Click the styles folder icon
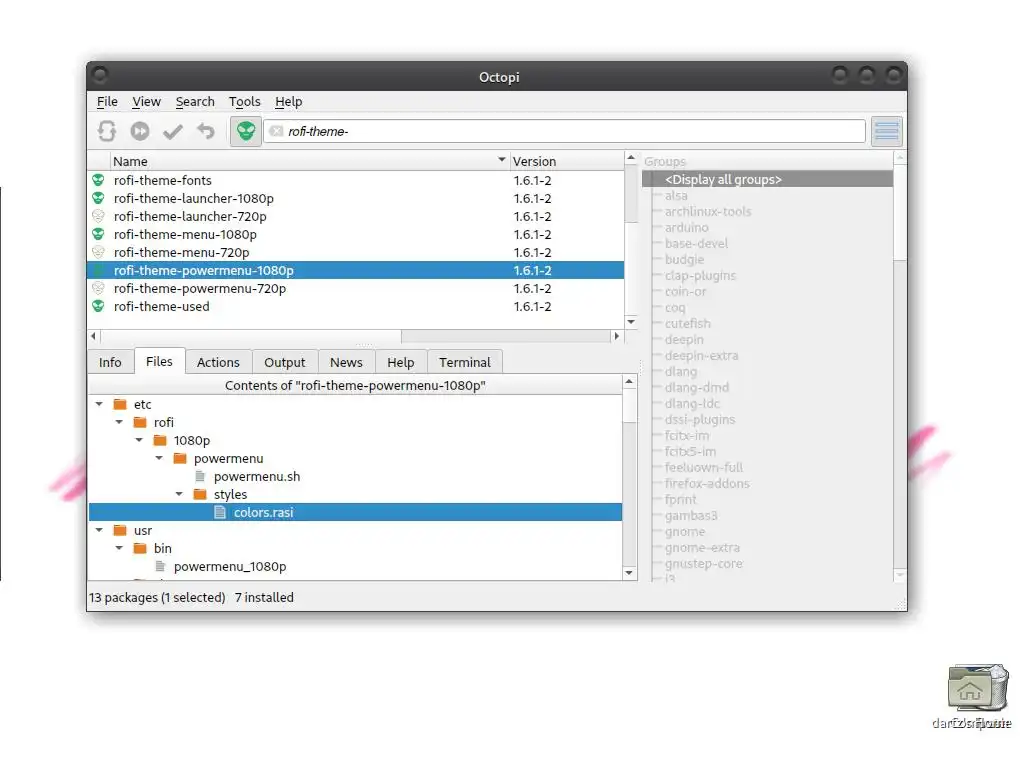The image size is (1024, 768). click(200, 494)
